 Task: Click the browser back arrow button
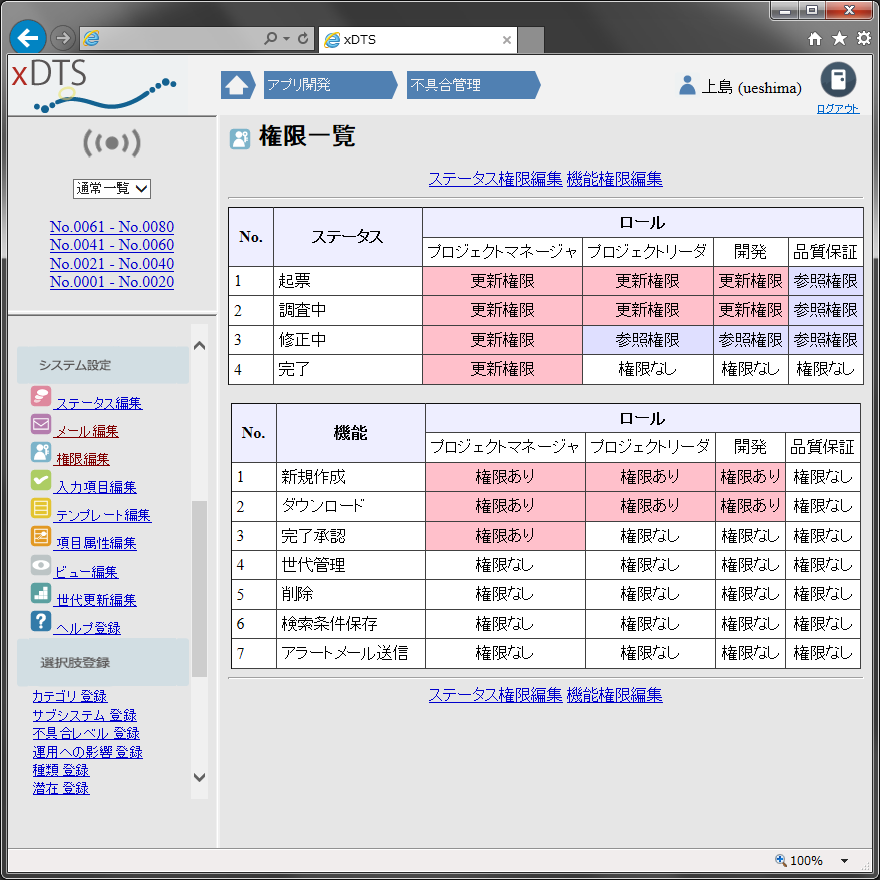(28, 38)
